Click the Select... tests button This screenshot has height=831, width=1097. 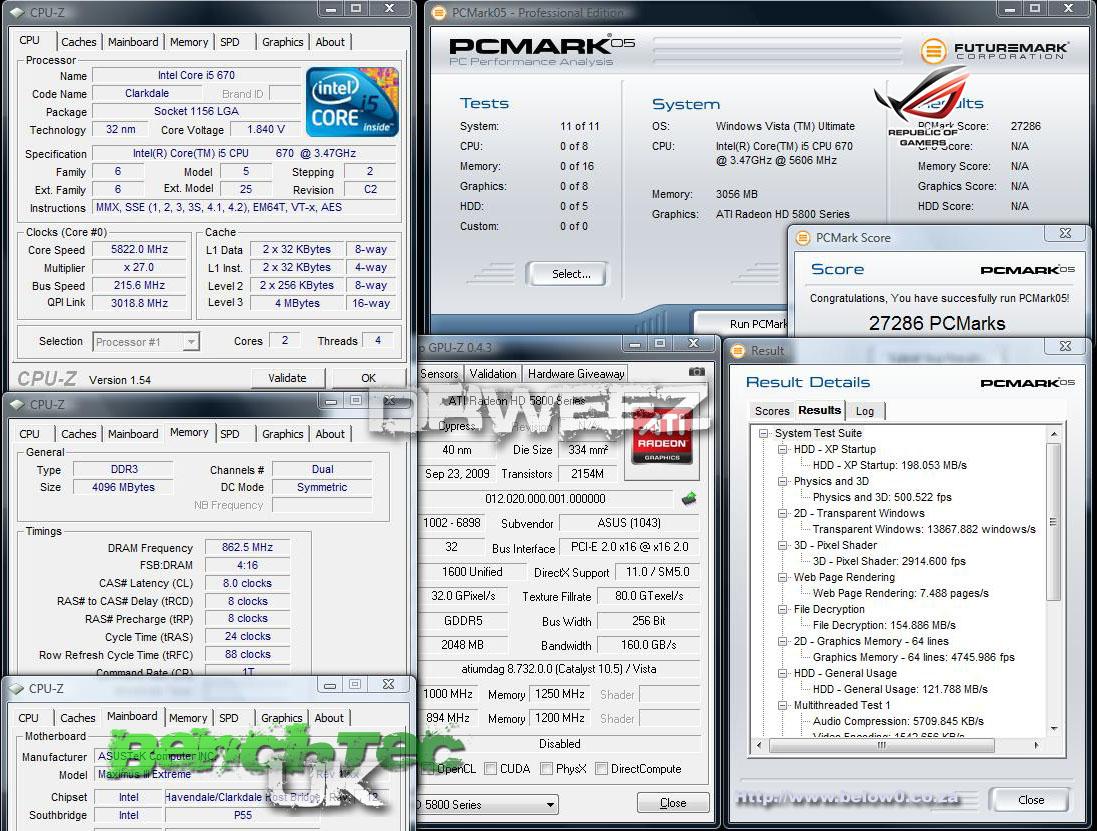pos(568,274)
